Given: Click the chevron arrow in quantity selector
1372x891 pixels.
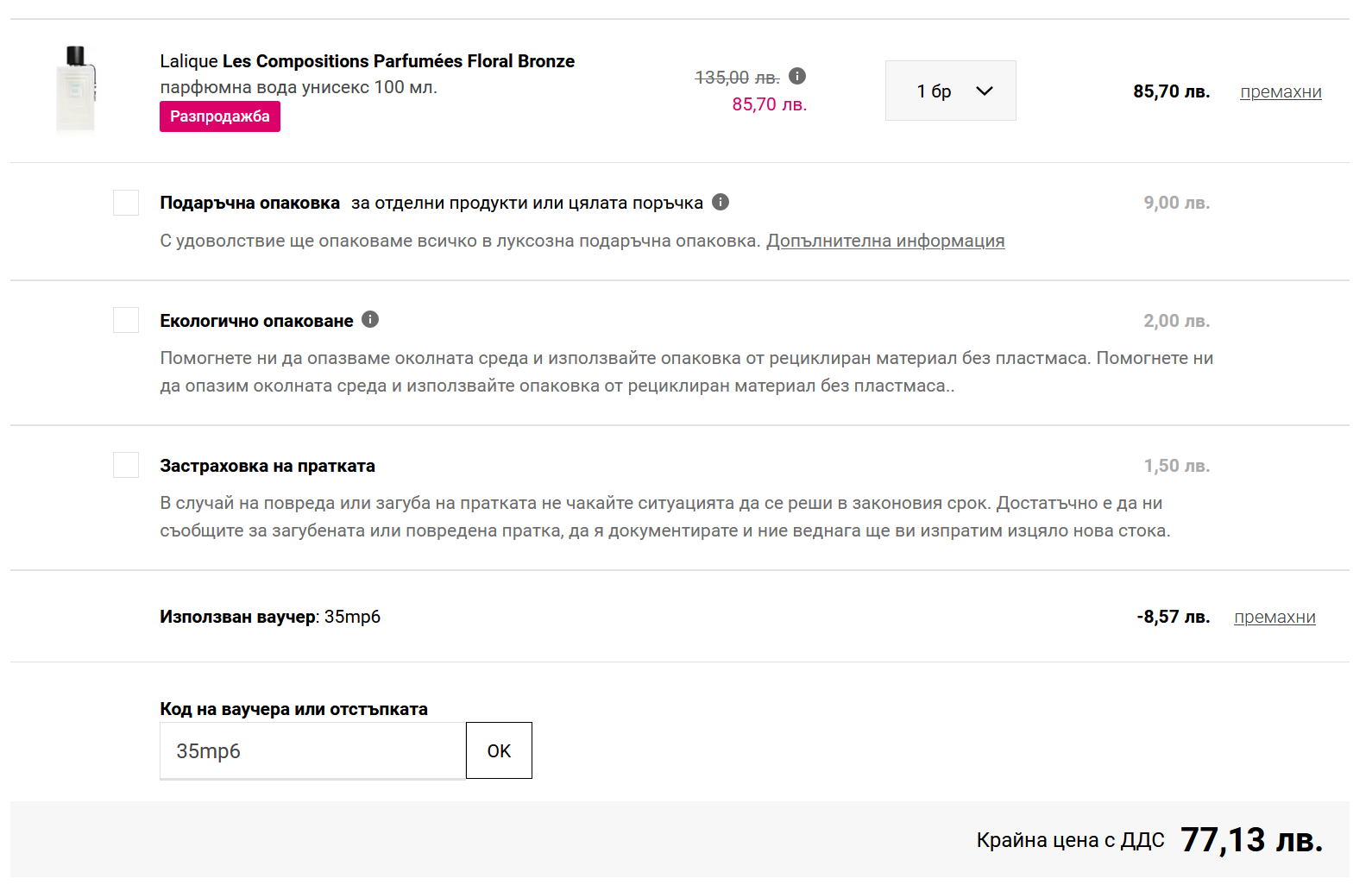Looking at the screenshot, I should [x=985, y=91].
